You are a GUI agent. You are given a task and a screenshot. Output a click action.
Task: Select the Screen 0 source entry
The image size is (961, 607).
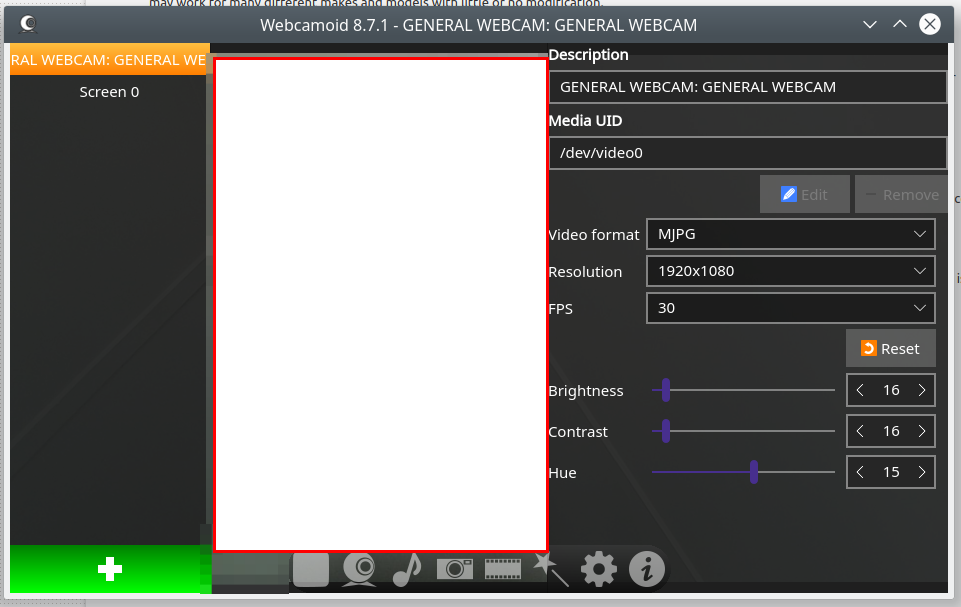[x=108, y=91]
